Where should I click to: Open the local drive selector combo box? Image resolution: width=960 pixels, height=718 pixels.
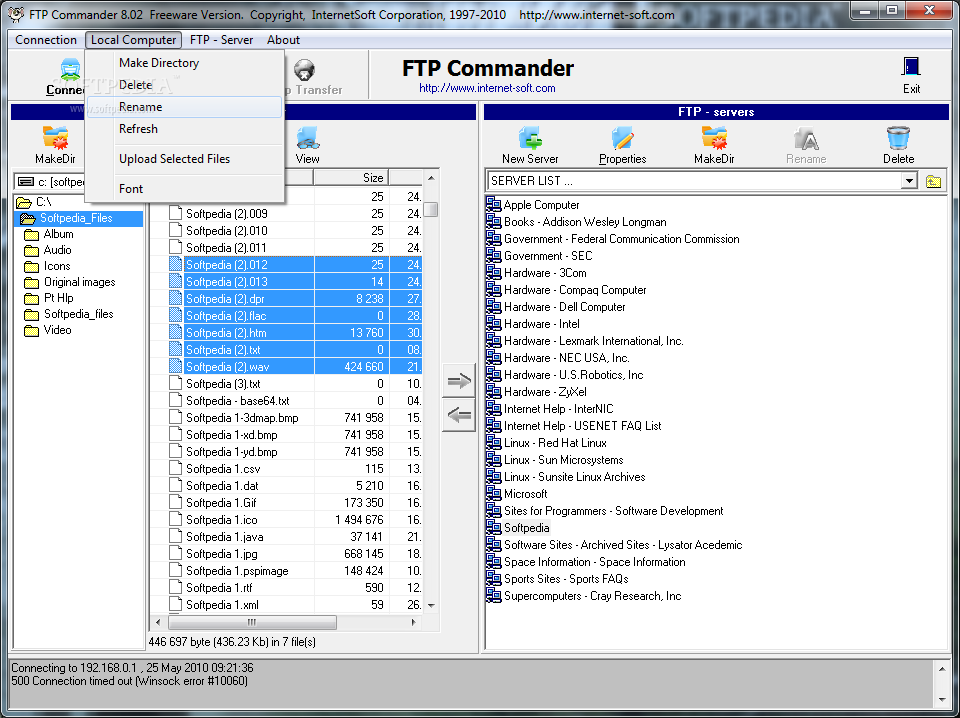coord(49,182)
